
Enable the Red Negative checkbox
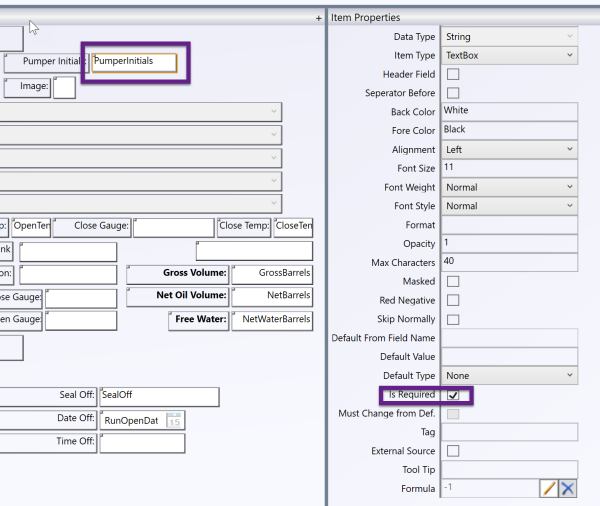pos(453,300)
